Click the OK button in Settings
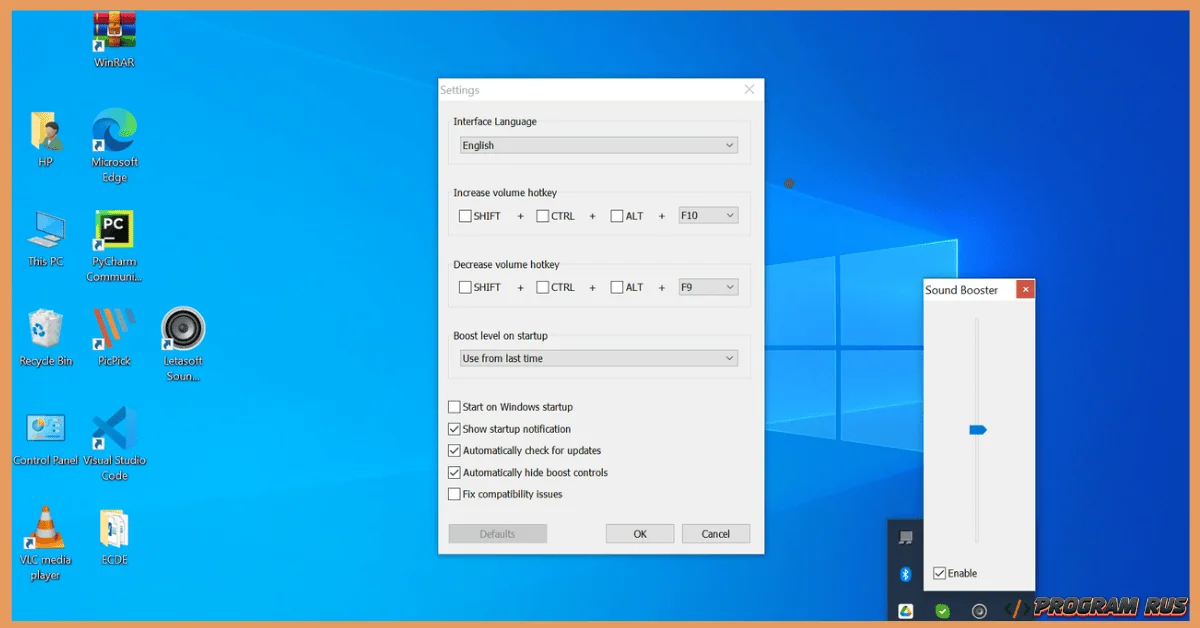The image size is (1200, 628). coord(640,534)
